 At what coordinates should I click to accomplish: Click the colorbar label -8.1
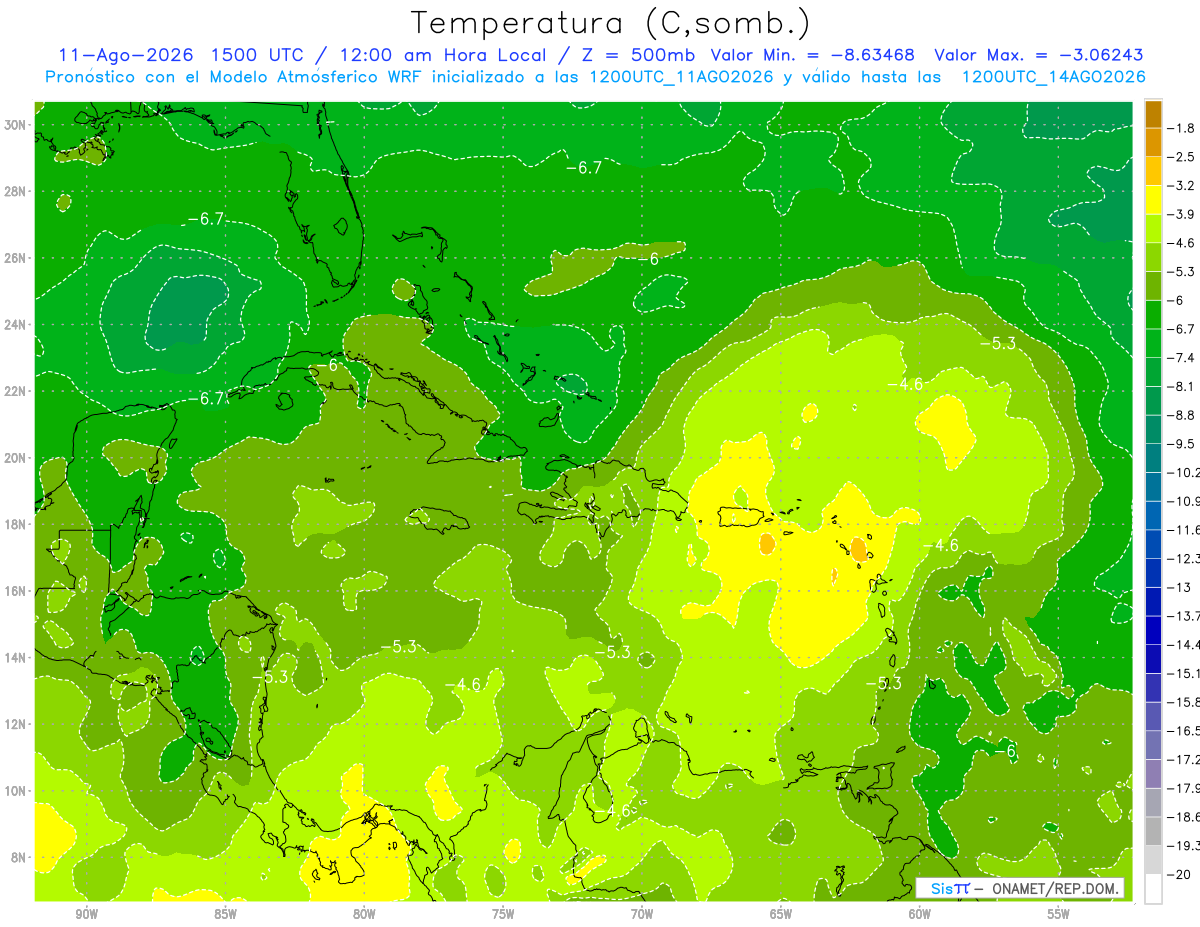[x=1181, y=386]
